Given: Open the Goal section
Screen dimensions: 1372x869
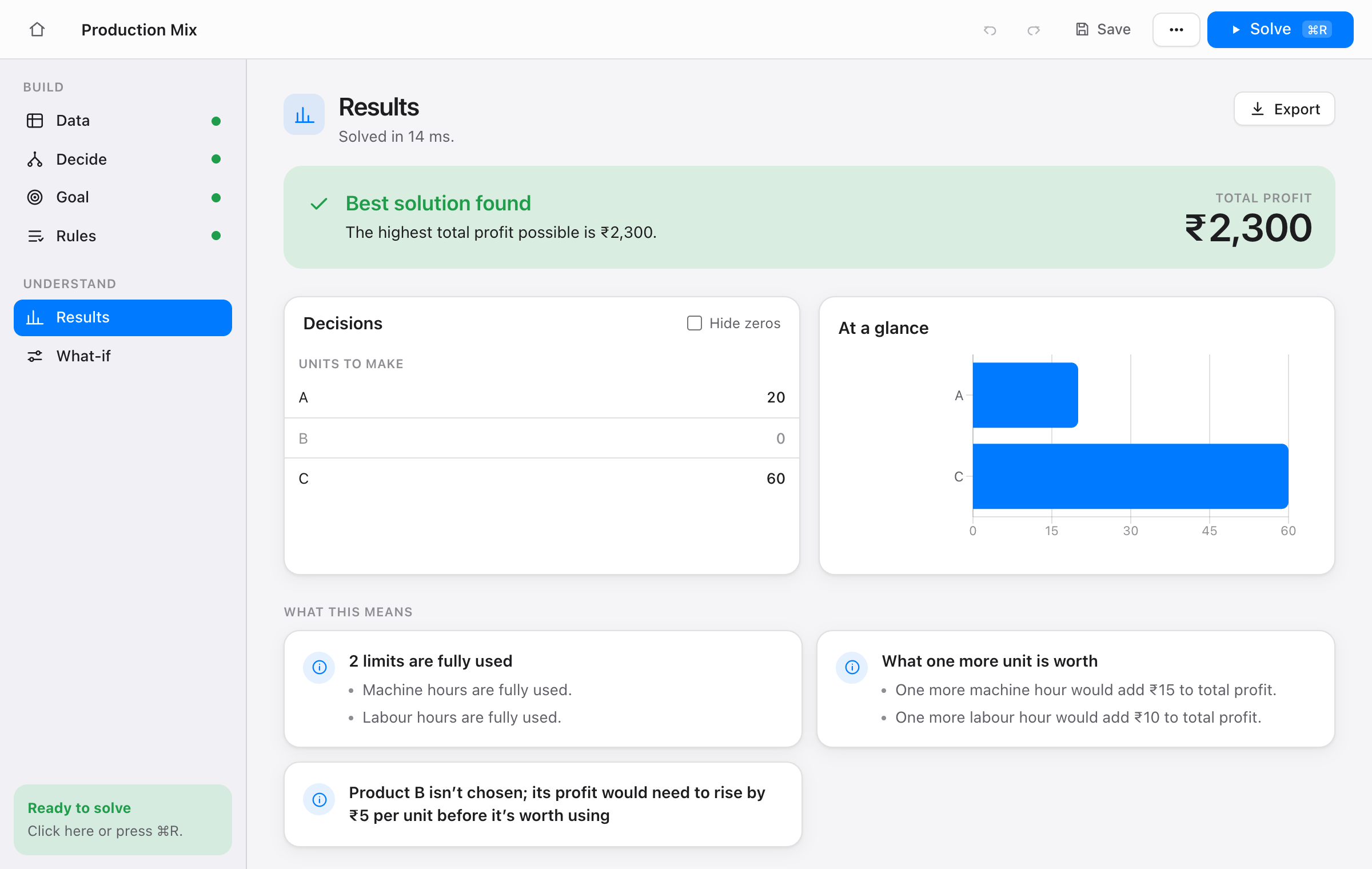Looking at the screenshot, I should tap(123, 197).
